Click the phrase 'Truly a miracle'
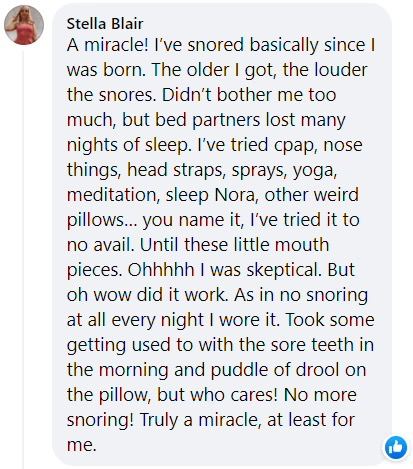This screenshot has height=469, width=413. pyautogui.click(x=199, y=420)
